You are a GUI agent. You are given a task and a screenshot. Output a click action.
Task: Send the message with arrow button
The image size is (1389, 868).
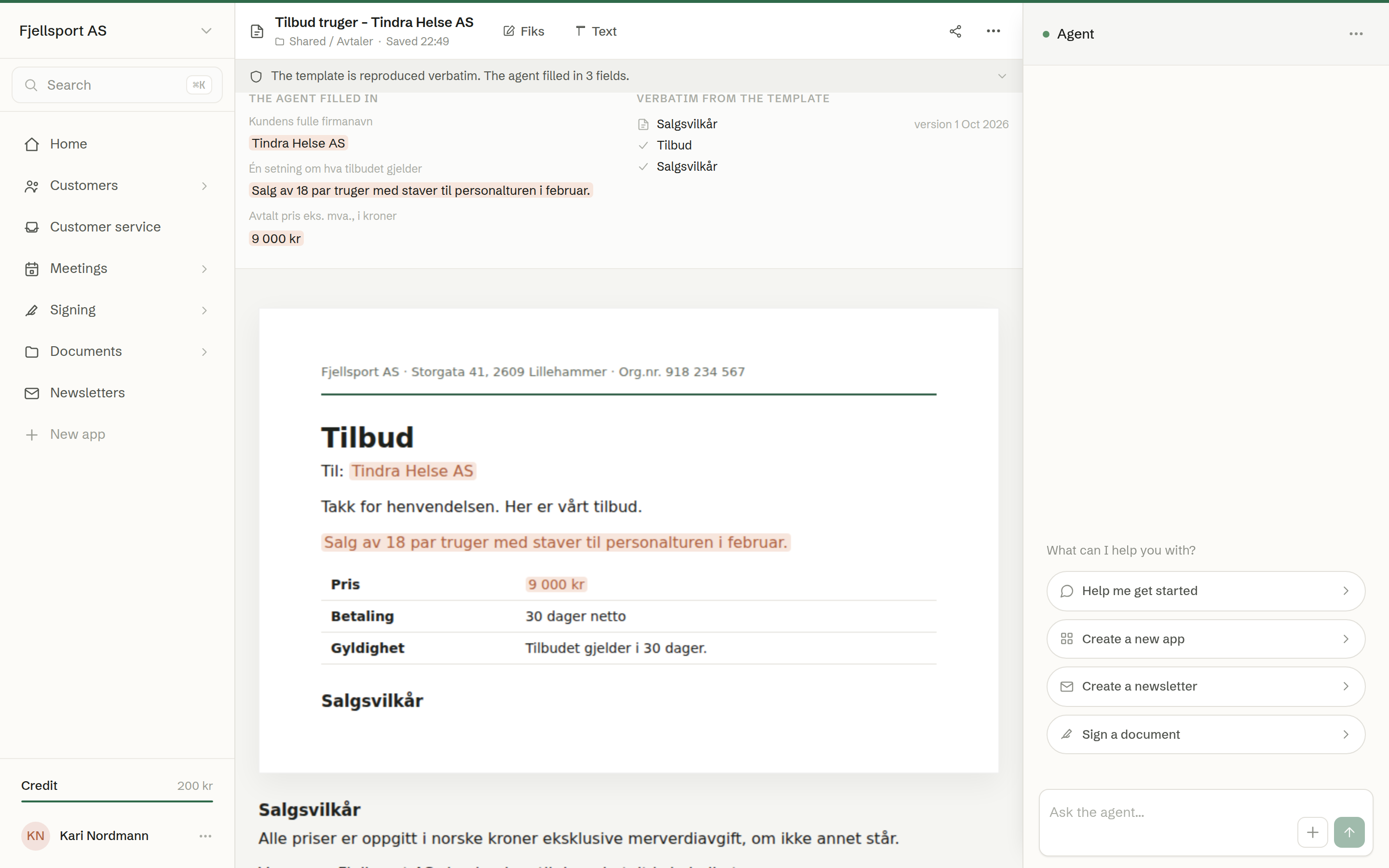click(1349, 832)
